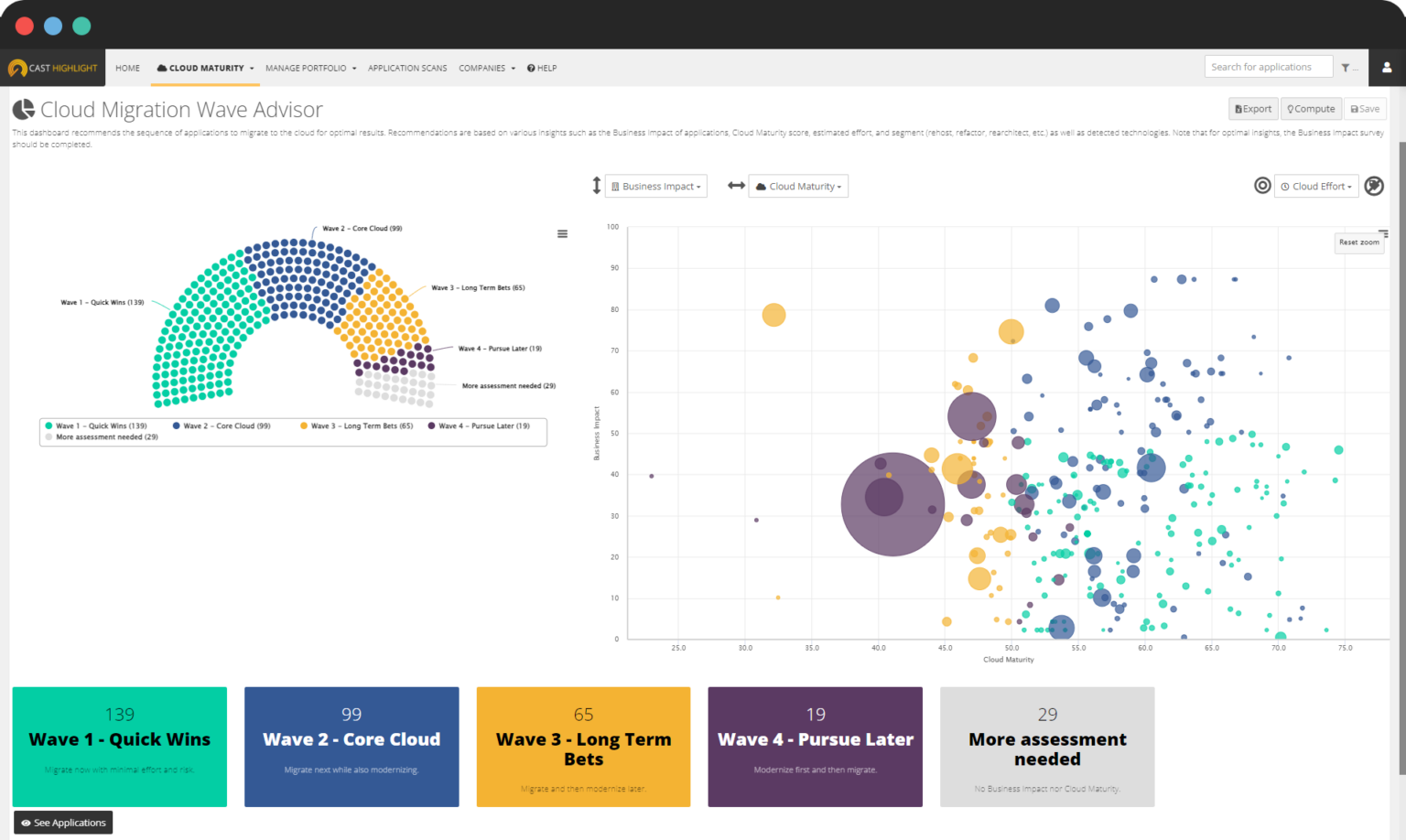
Task: Click the Export button
Action: point(1253,109)
